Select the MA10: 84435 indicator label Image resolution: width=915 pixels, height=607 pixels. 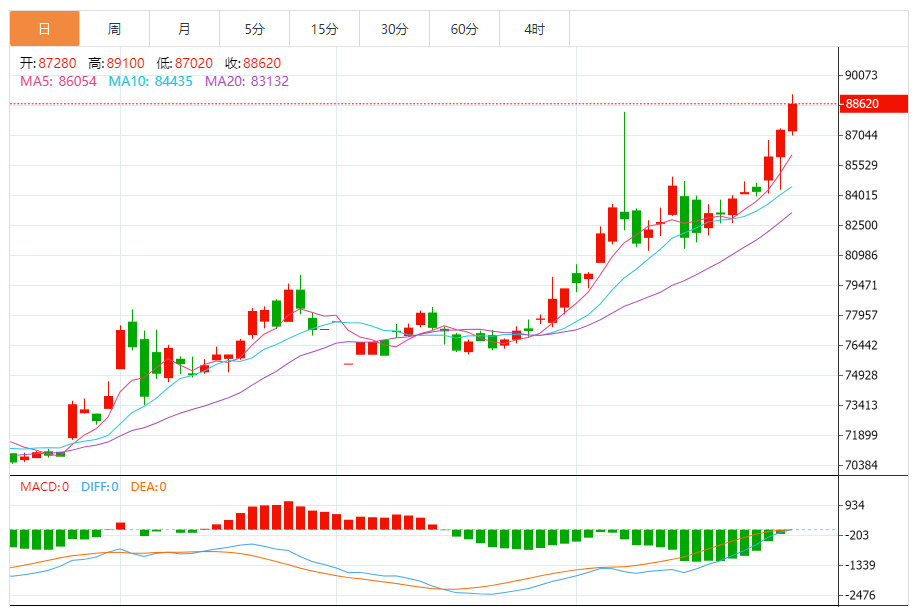click(x=151, y=81)
